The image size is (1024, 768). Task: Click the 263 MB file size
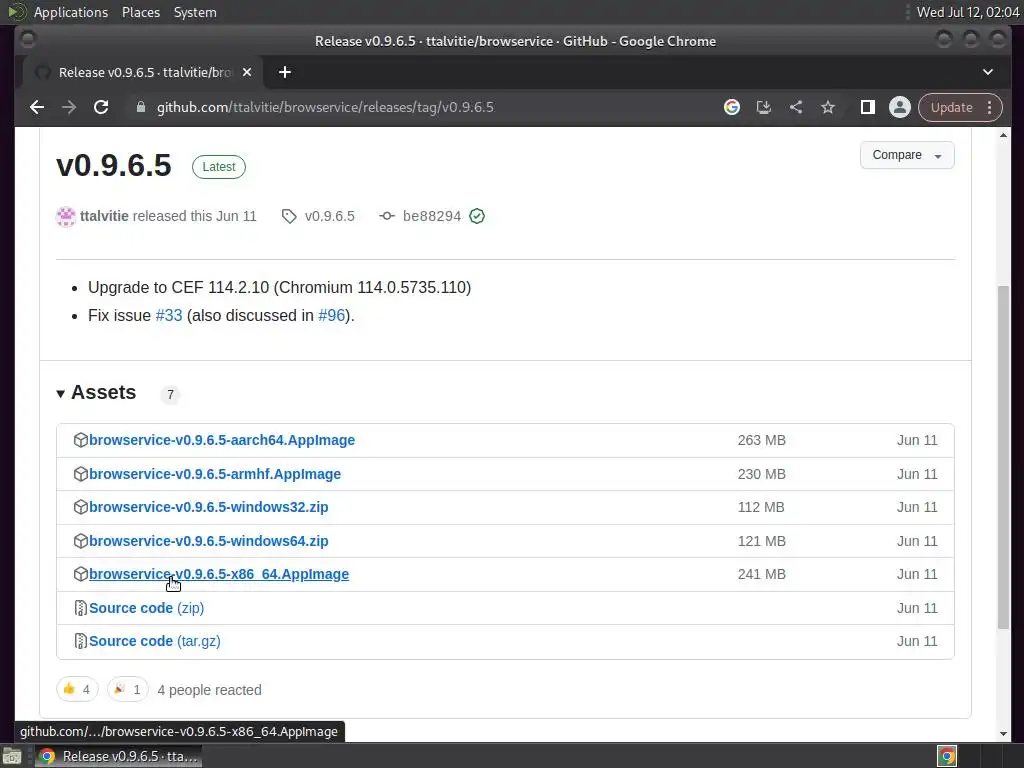pos(761,440)
